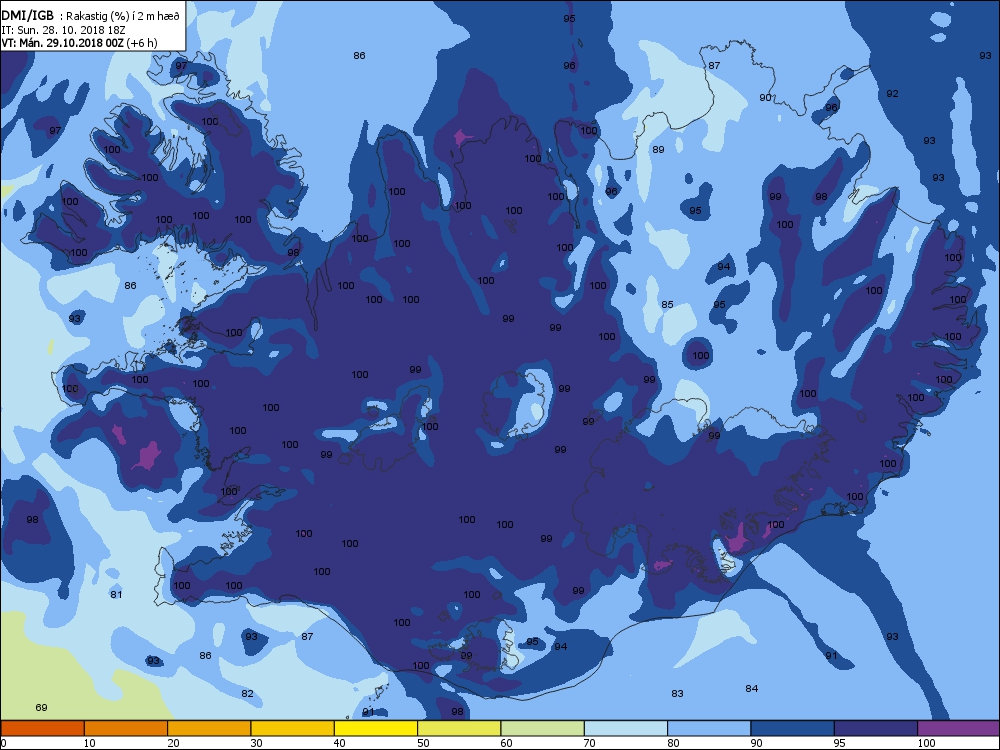Viewport: 1000px width, 750px height.
Task: Click the 'VT: Mán. 29.10.2018 00Z (+6 h)' line
Action: [80, 43]
